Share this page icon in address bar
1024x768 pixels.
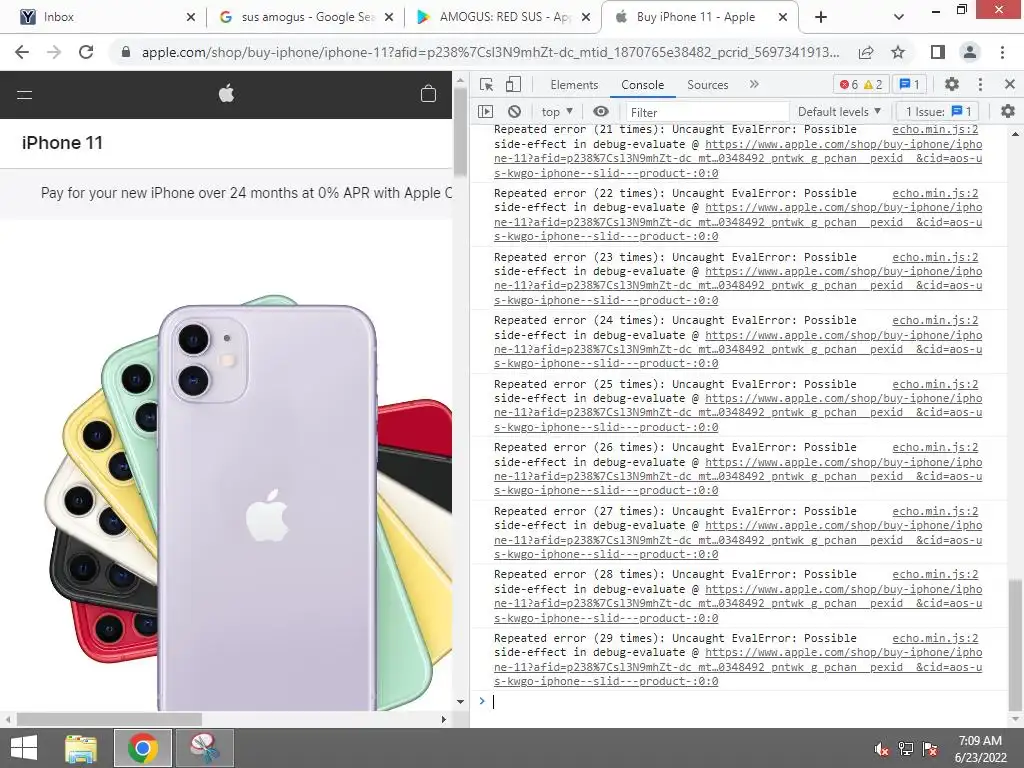click(x=867, y=52)
